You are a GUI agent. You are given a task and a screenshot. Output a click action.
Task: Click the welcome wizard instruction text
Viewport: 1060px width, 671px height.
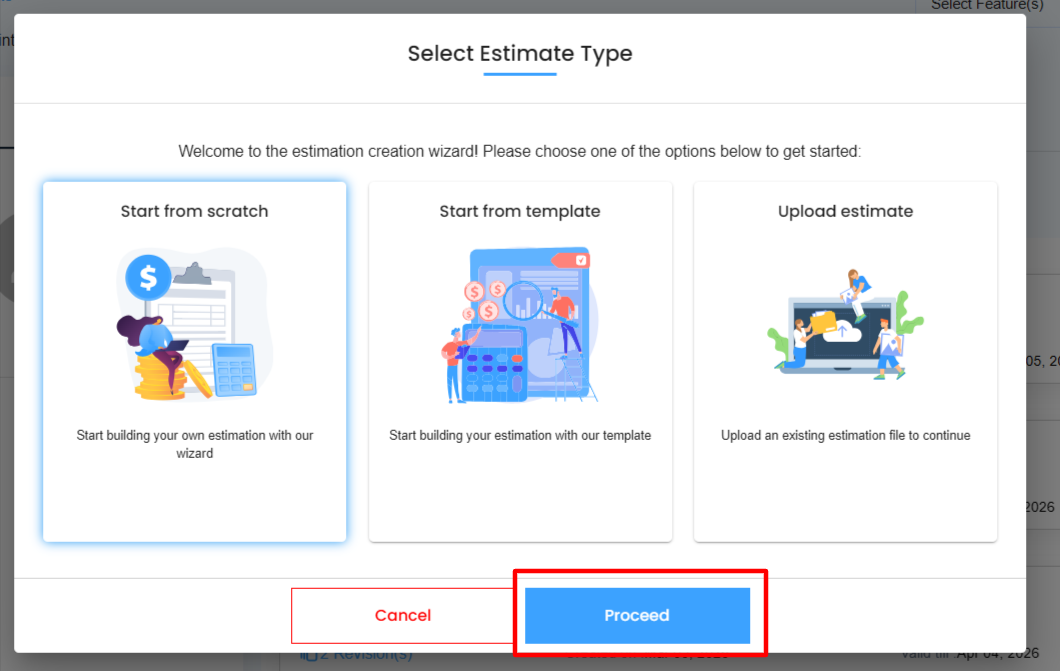point(520,152)
